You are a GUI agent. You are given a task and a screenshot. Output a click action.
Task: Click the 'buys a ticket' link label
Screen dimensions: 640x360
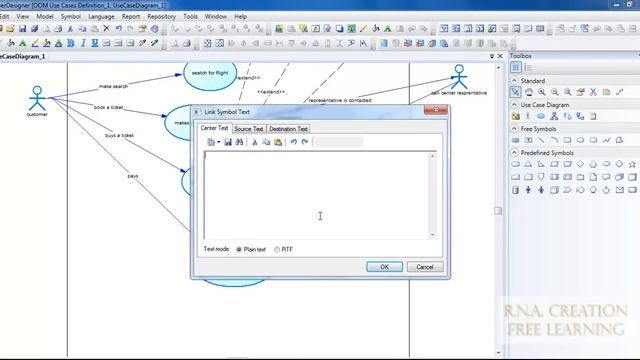[119, 135]
